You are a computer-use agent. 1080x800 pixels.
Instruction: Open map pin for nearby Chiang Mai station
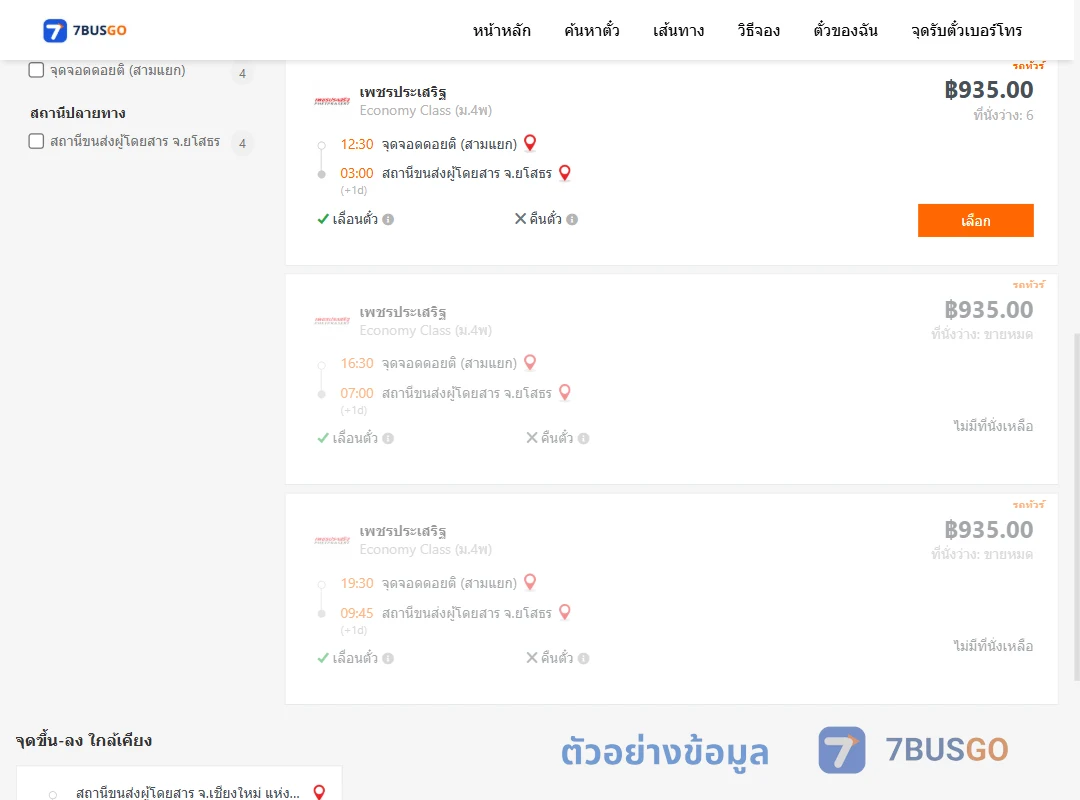point(319,792)
